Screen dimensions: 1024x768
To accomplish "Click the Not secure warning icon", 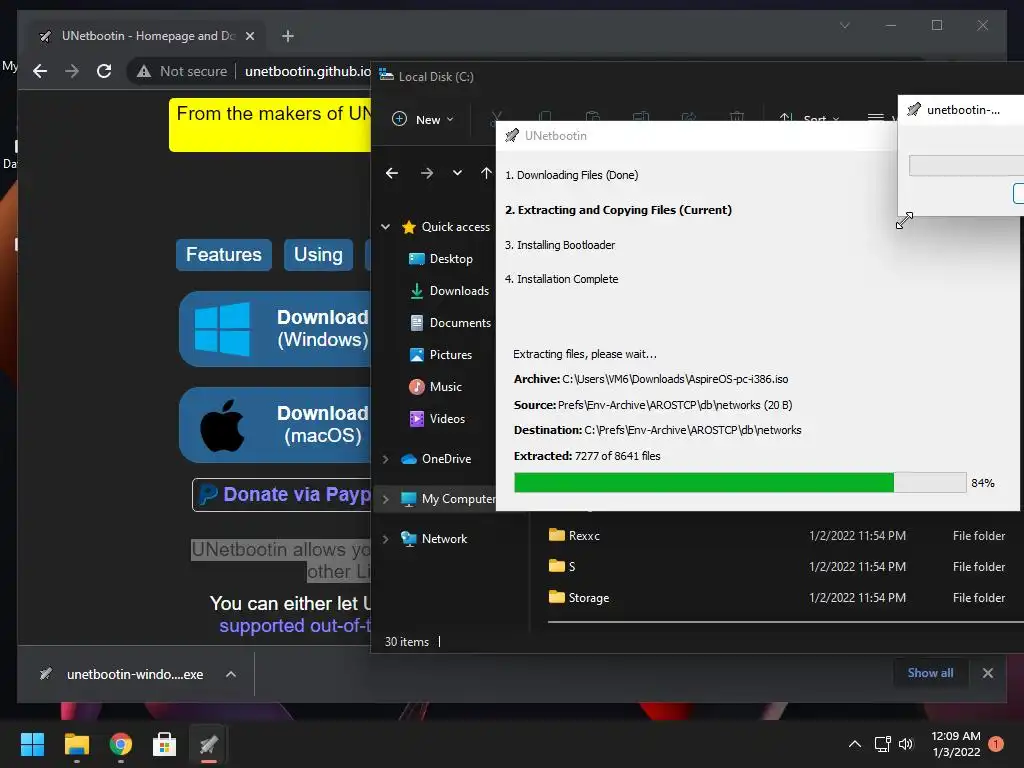I will (144, 71).
